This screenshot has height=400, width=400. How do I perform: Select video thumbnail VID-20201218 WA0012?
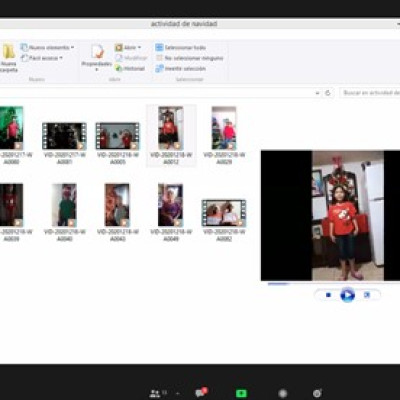point(171,136)
